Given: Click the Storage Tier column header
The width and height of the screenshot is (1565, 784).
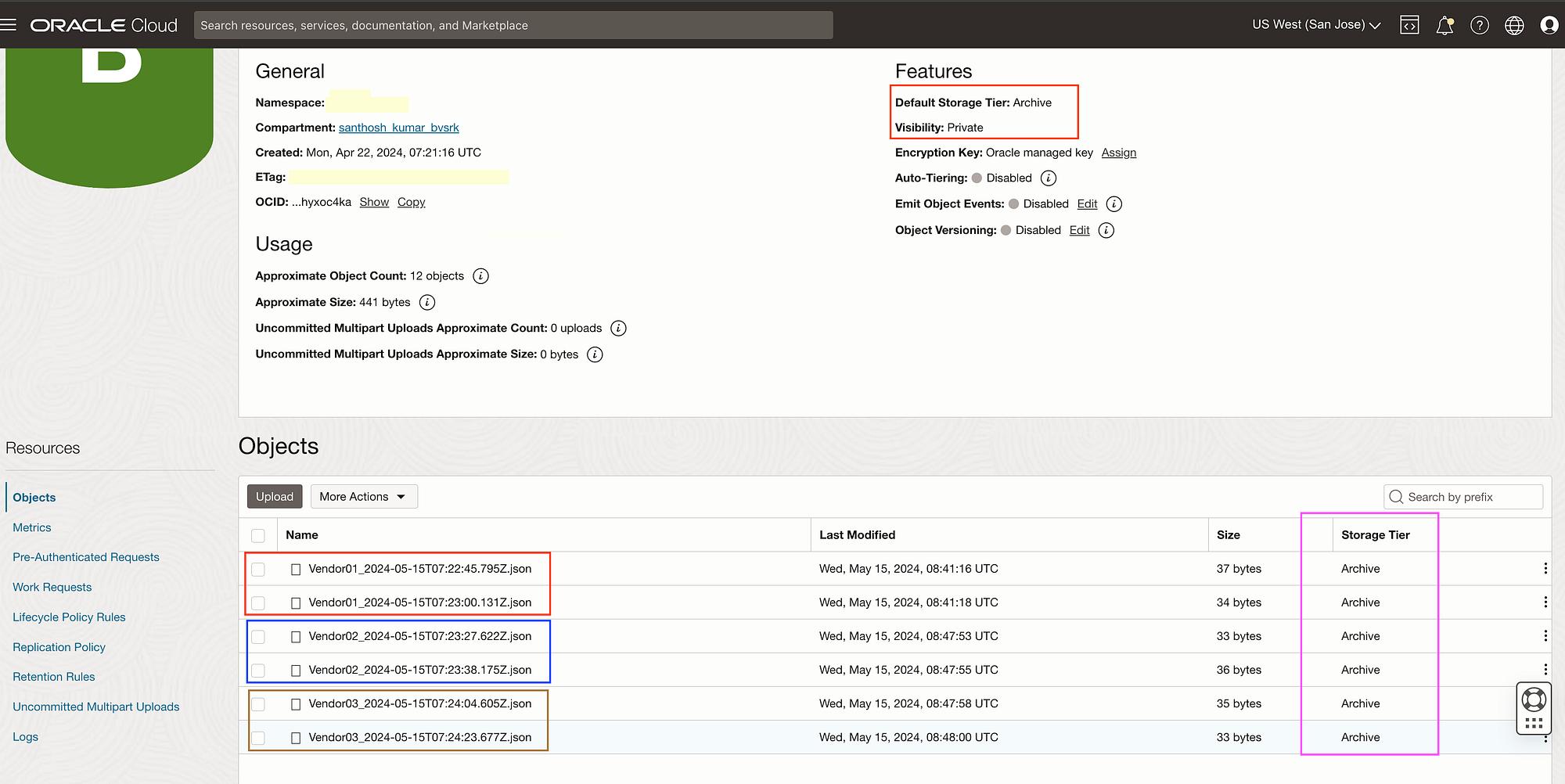Looking at the screenshot, I should click(x=1376, y=535).
